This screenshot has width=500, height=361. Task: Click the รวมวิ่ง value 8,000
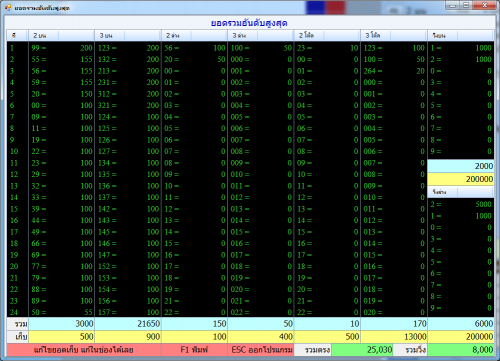pyautogui.click(x=461, y=350)
